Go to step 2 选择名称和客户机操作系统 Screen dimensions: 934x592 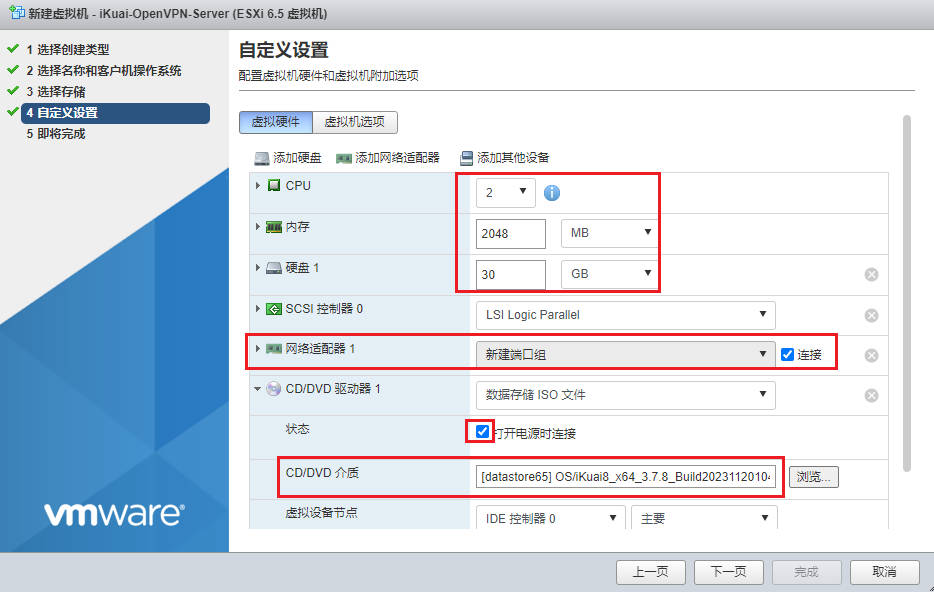coord(104,71)
